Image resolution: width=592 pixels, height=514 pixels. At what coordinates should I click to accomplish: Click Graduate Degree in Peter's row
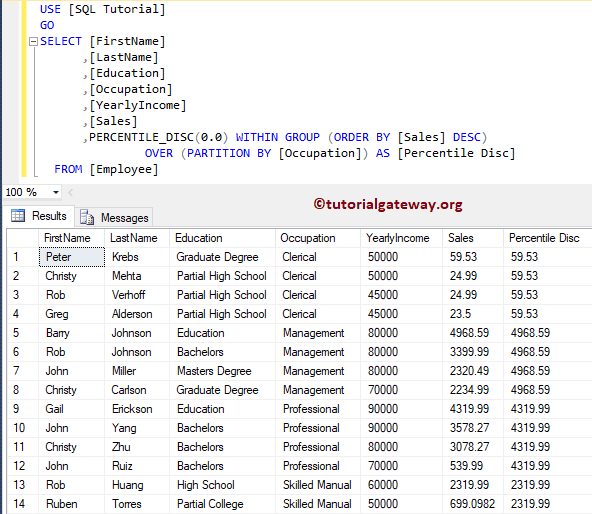click(222, 257)
